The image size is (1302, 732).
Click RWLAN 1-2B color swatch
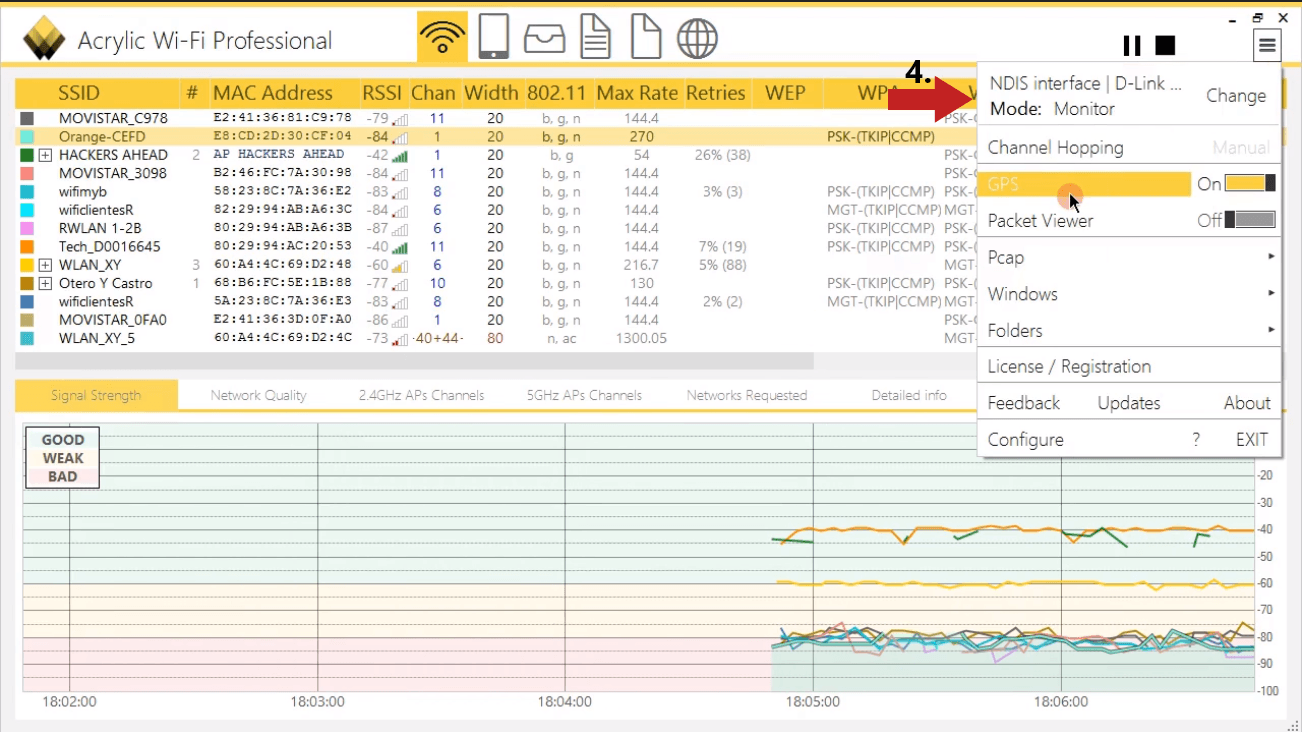27,229
